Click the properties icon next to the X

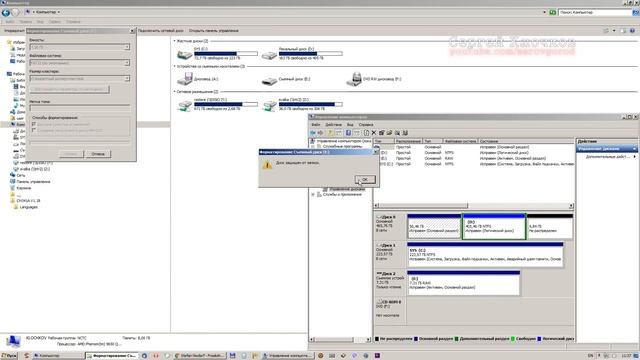[x=382, y=133]
